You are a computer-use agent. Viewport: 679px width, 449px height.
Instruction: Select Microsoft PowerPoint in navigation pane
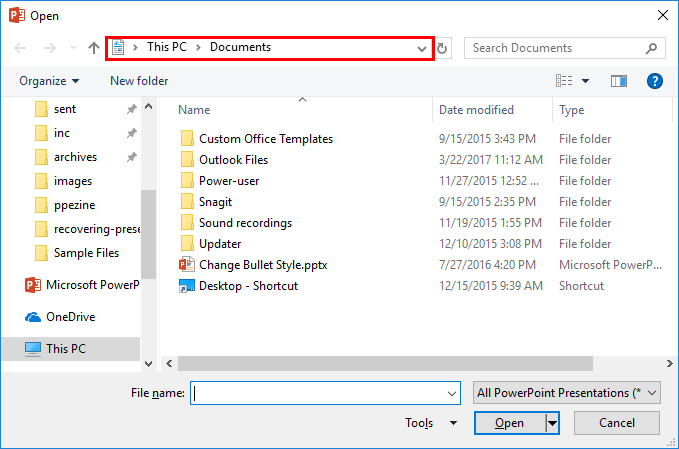[81, 285]
